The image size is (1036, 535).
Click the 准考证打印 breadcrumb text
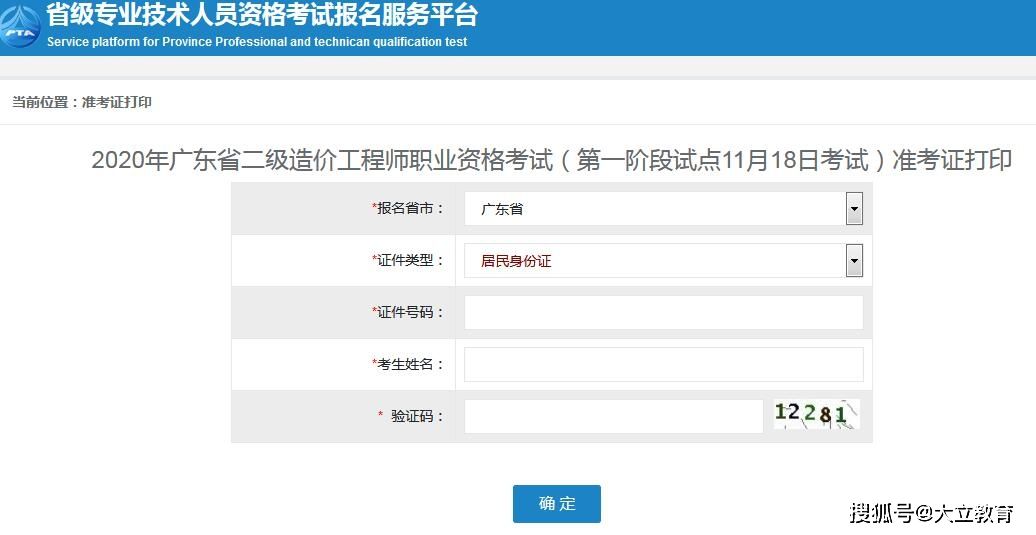(x=116, y=102)
